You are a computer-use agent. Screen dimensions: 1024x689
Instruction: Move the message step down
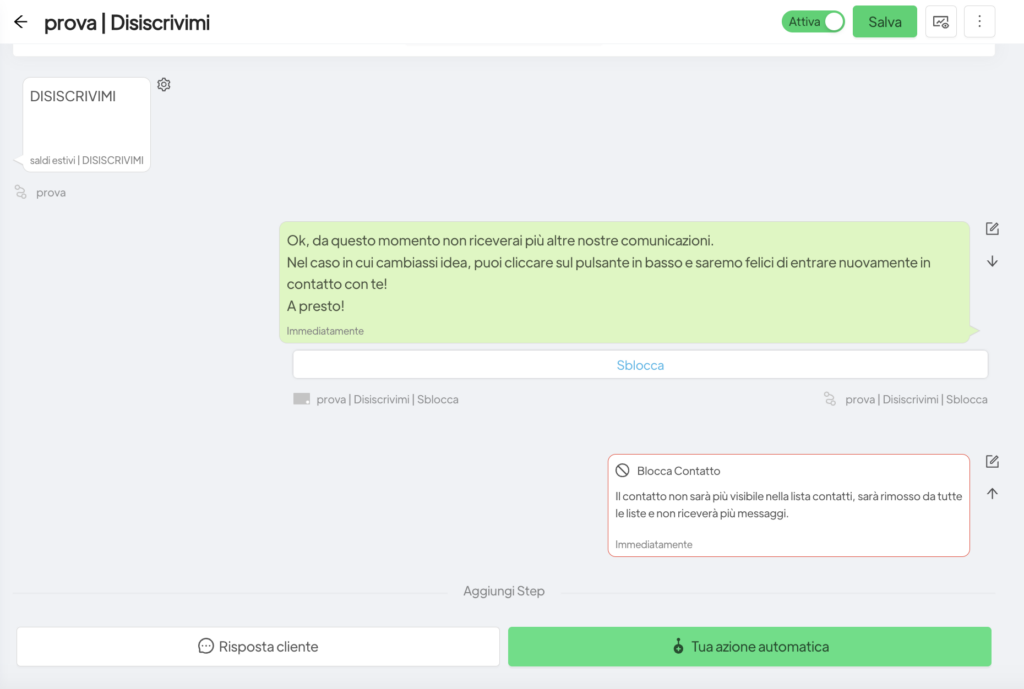[992, 261]
